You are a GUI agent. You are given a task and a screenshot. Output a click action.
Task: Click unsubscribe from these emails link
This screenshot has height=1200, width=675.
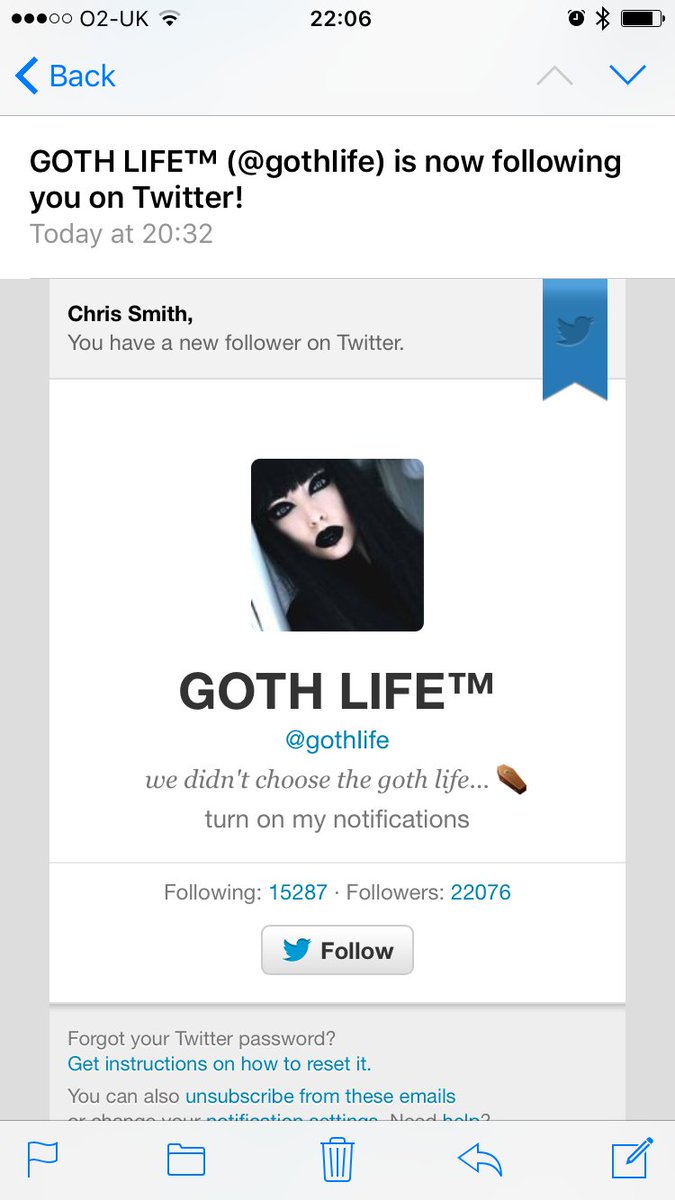pyautogui.click(x=320, y=1096)
